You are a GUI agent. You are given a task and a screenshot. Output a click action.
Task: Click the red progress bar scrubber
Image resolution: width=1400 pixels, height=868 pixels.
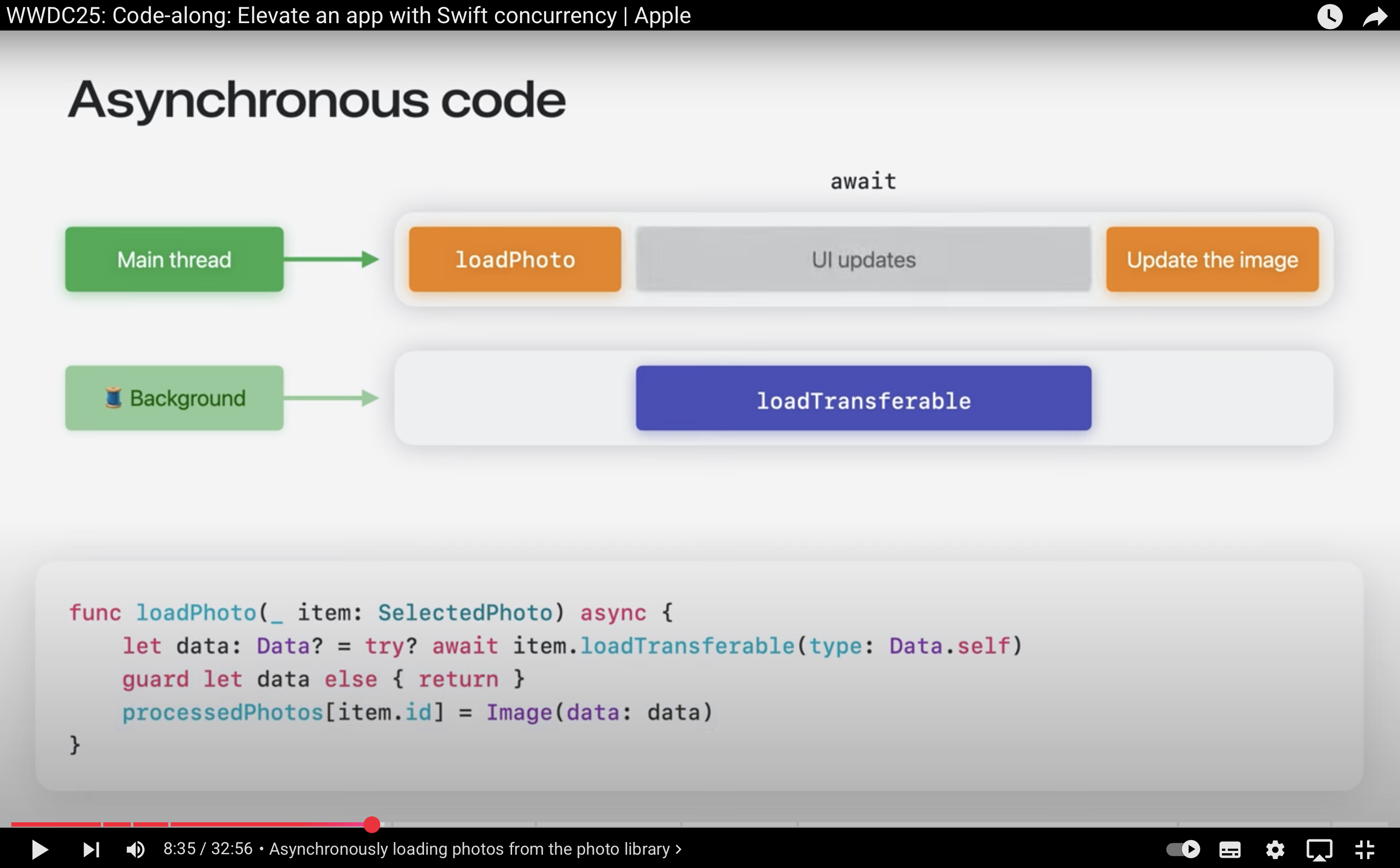pyautogui.click(x=372, y=824)
